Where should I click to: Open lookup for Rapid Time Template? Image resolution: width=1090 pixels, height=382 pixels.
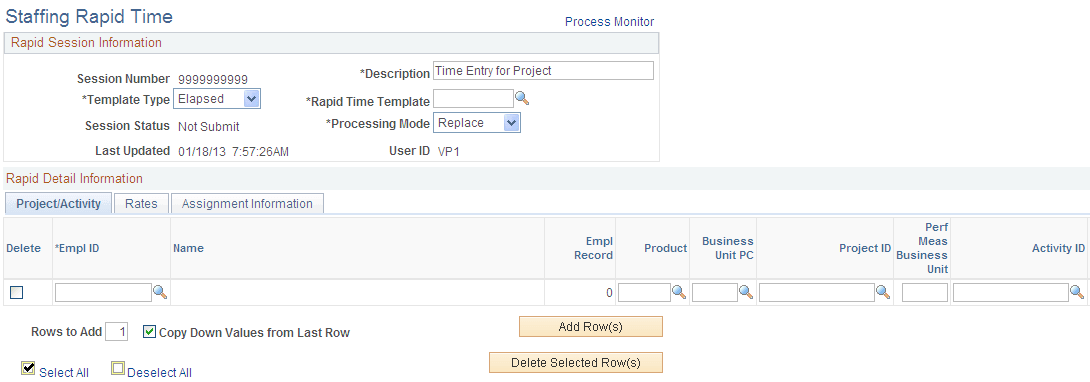(x=522, y=99)
